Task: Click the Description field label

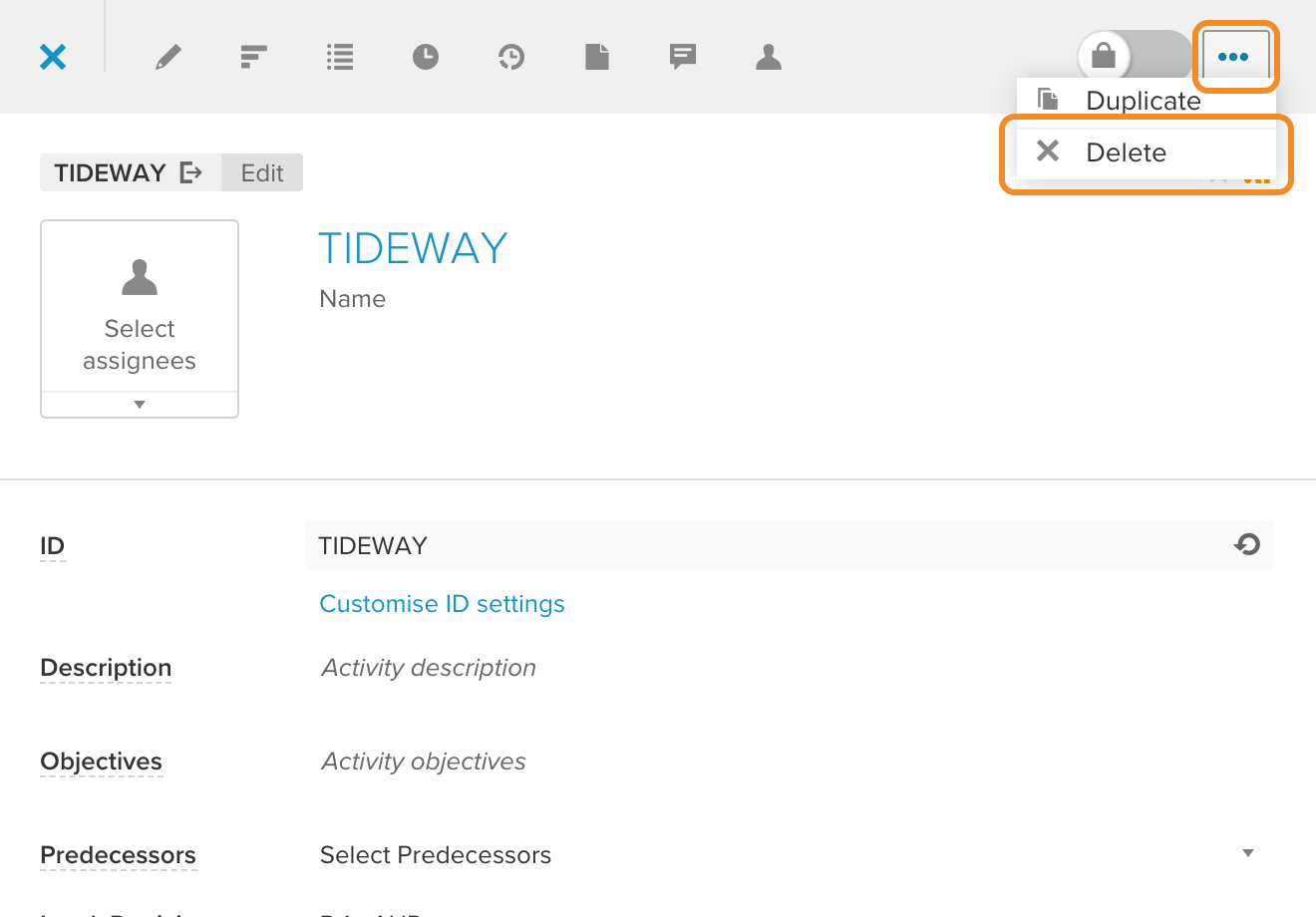Action: point(106,668)
